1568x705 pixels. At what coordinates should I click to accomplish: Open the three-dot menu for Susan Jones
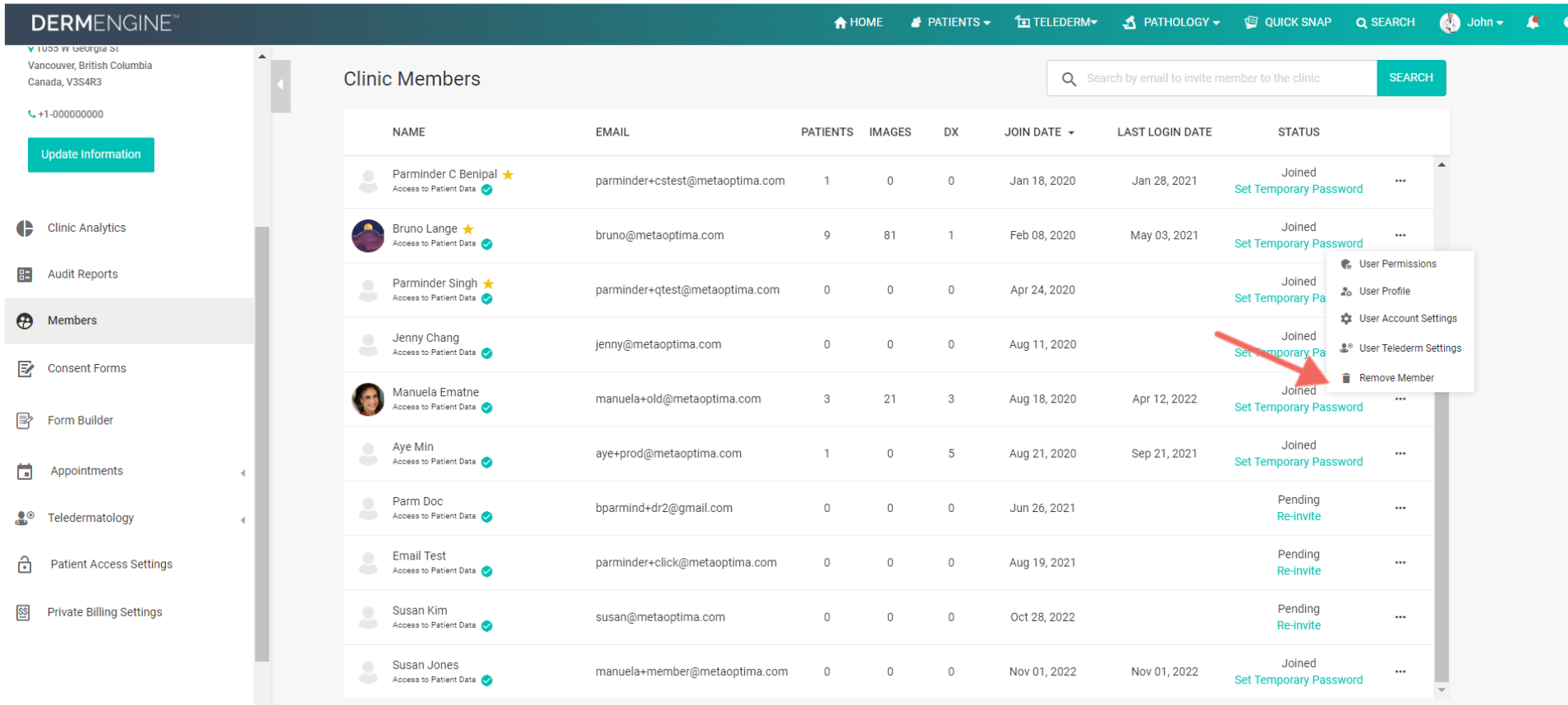point(1400,671)
